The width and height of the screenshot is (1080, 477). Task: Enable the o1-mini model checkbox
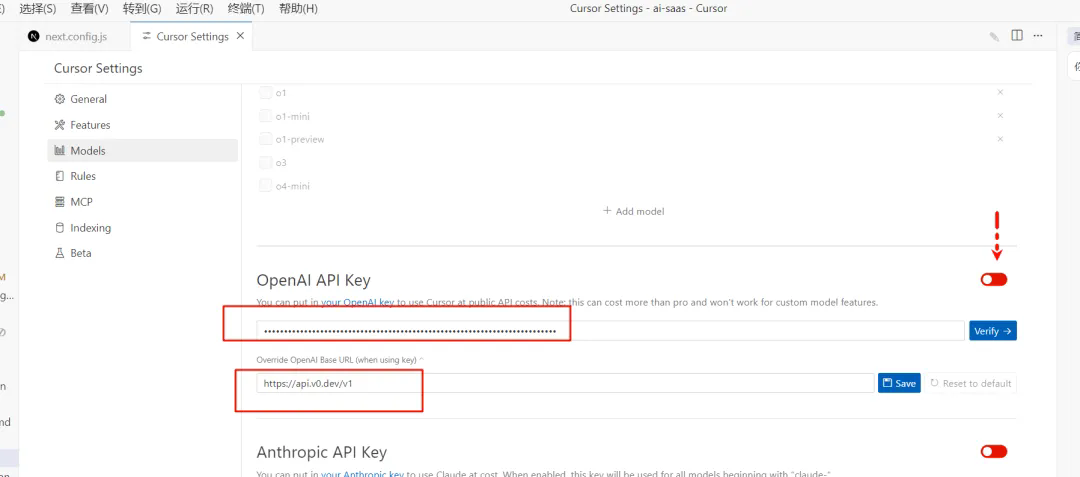(x=265, y=116)
